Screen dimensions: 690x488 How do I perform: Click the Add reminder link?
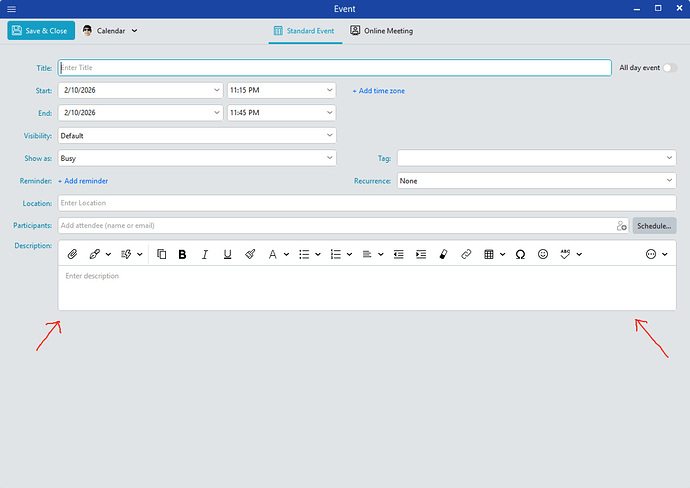[83, 181]
